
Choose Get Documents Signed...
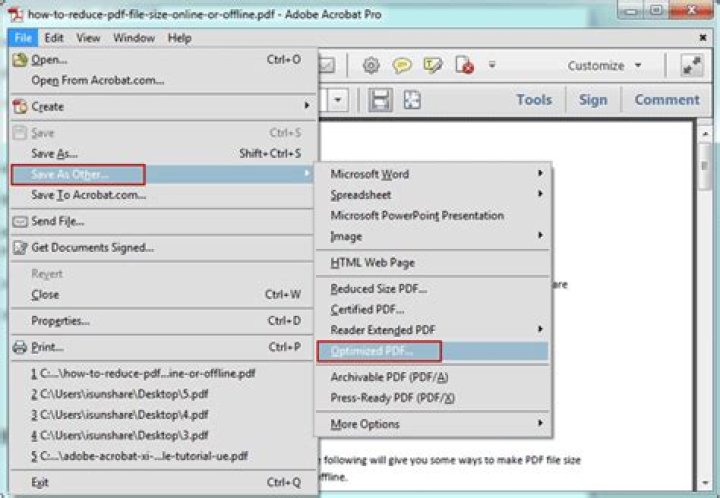pyautogui.click(x=162, y=248)
